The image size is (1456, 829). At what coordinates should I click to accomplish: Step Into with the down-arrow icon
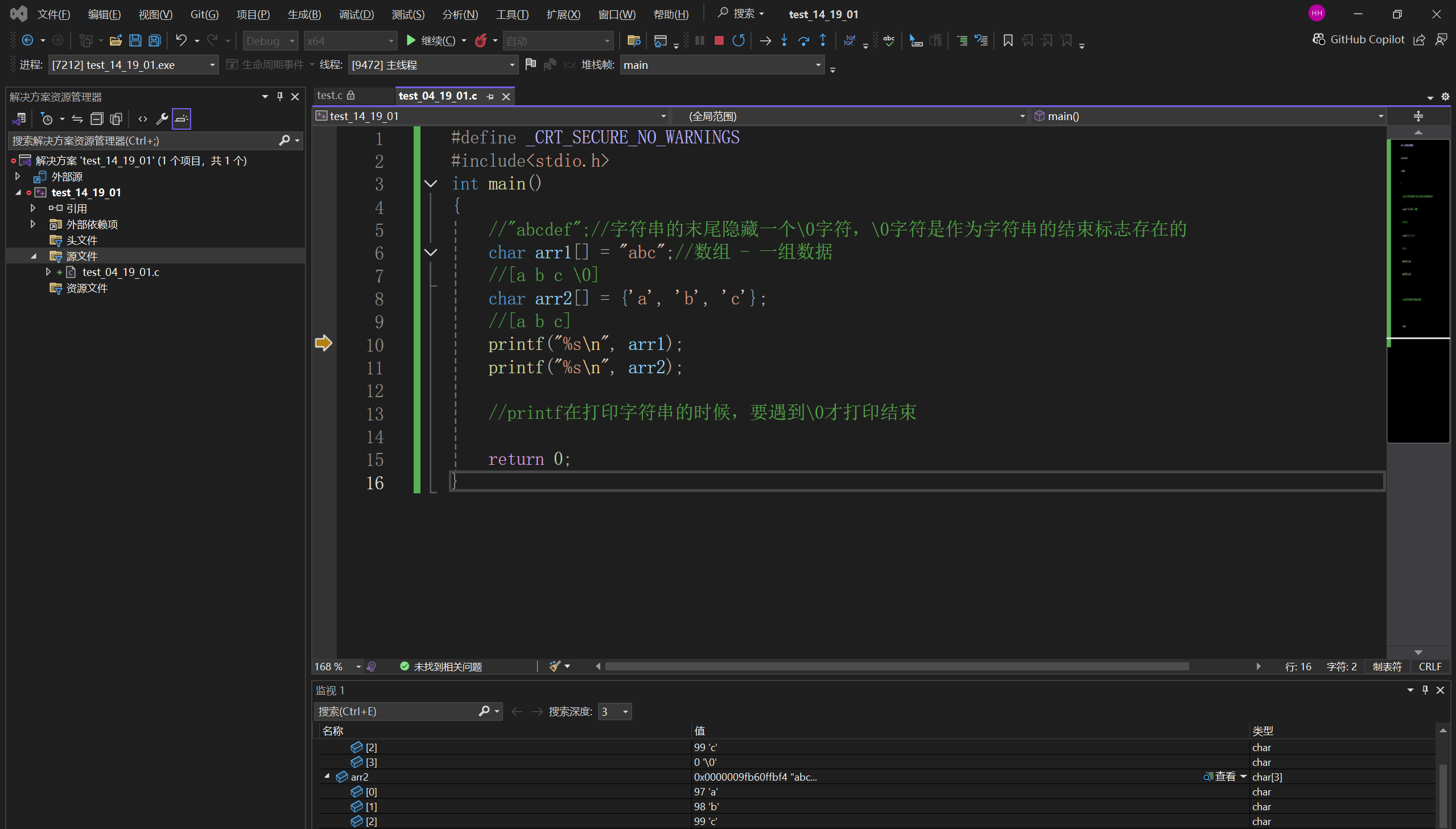[785, 40]
